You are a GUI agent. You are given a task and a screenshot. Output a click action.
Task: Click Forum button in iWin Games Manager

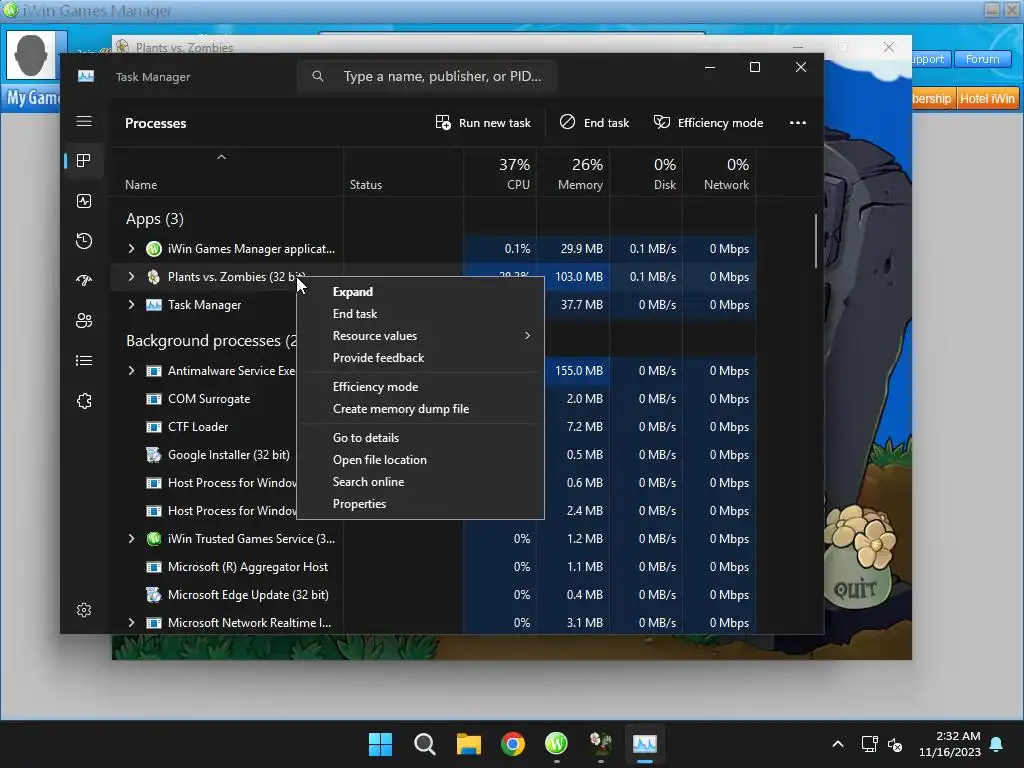click(982, 59)
